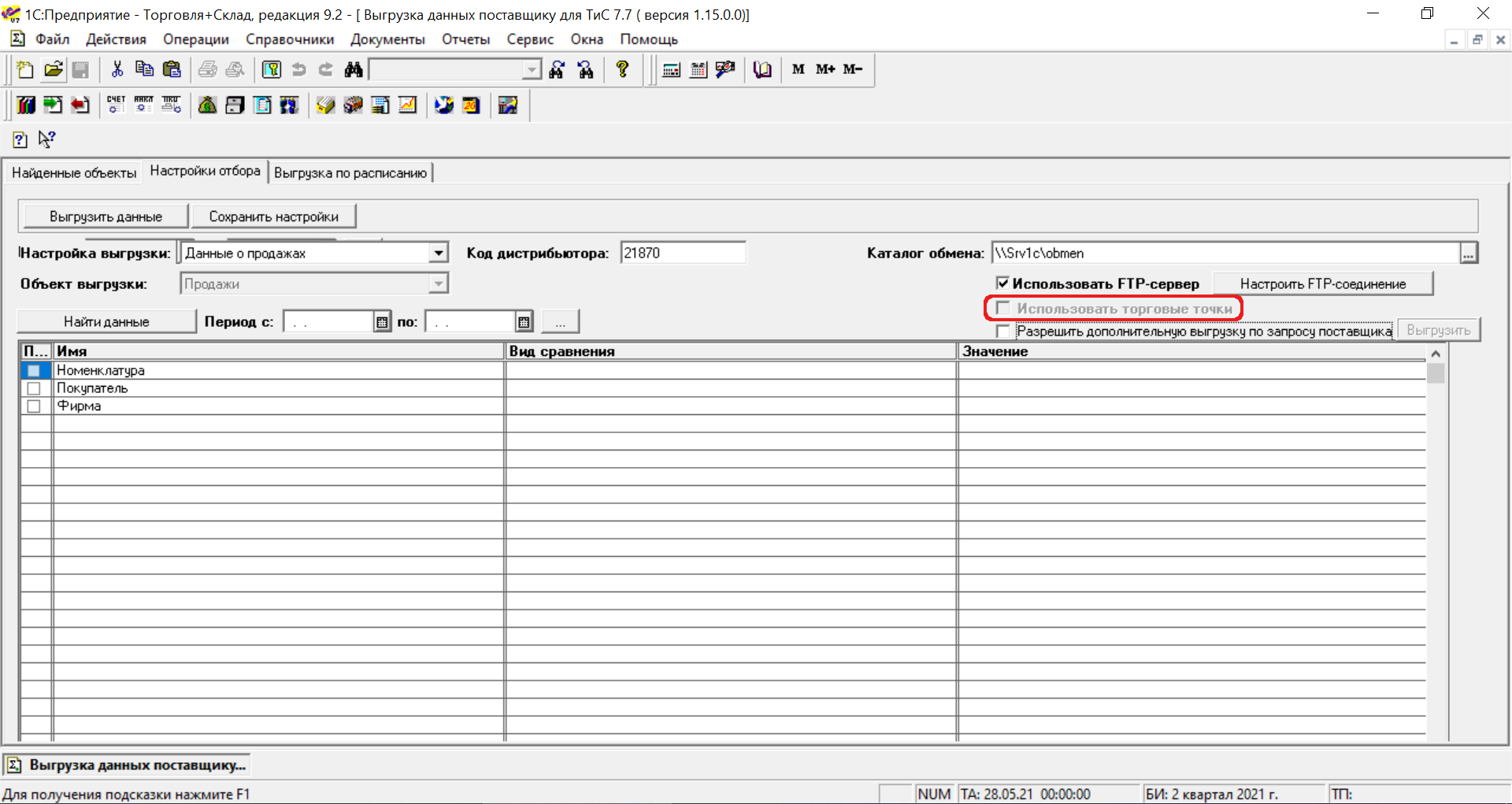Switch to Выгрузка по расписанию tab
The image size is (1512, 804).
(x=350, y=172)
